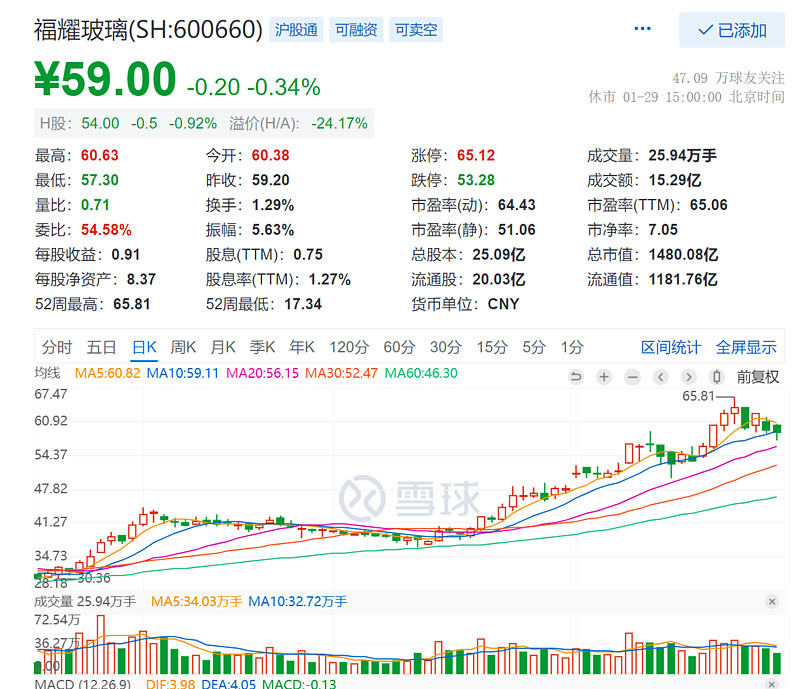Switch to the 120分 chart tab
The width and height of the screenshot is (800, 689).
(349, 348)
